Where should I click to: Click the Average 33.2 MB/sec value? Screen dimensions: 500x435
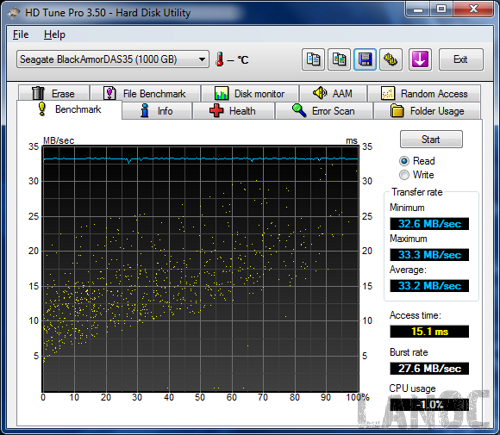(x=429, y=286)
